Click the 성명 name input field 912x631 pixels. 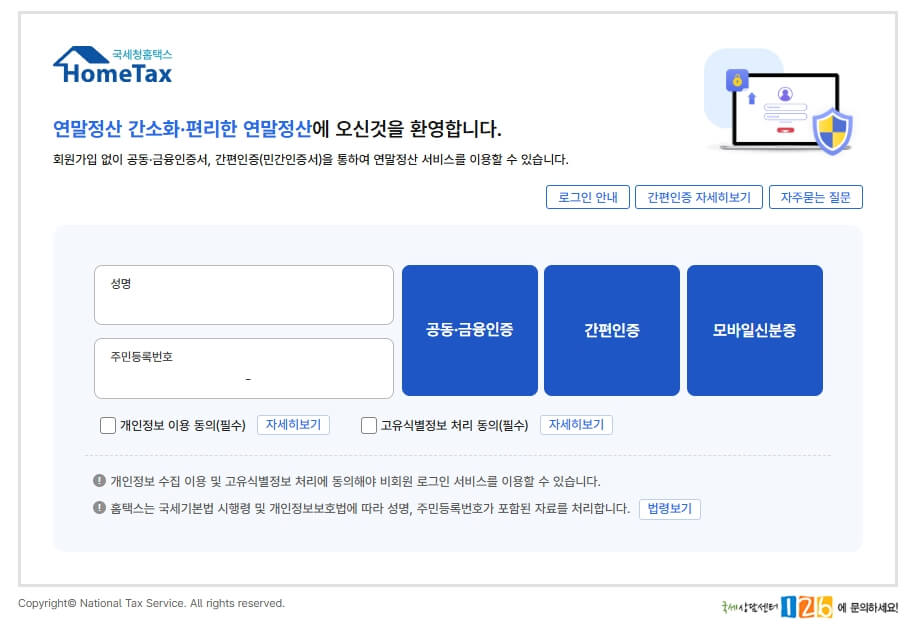point(243,294)
